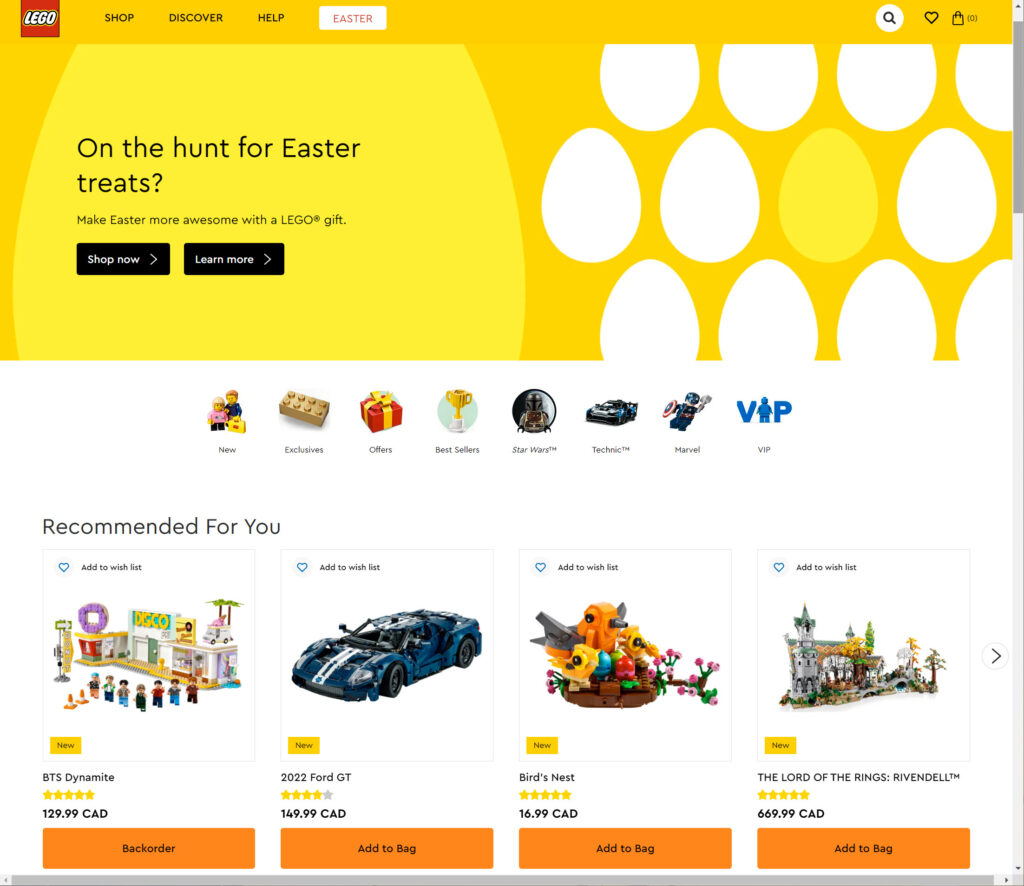The width and height of the screenshot is (1024, 886).
Task: Open the HELP menu item
Action: pos(271,18)
